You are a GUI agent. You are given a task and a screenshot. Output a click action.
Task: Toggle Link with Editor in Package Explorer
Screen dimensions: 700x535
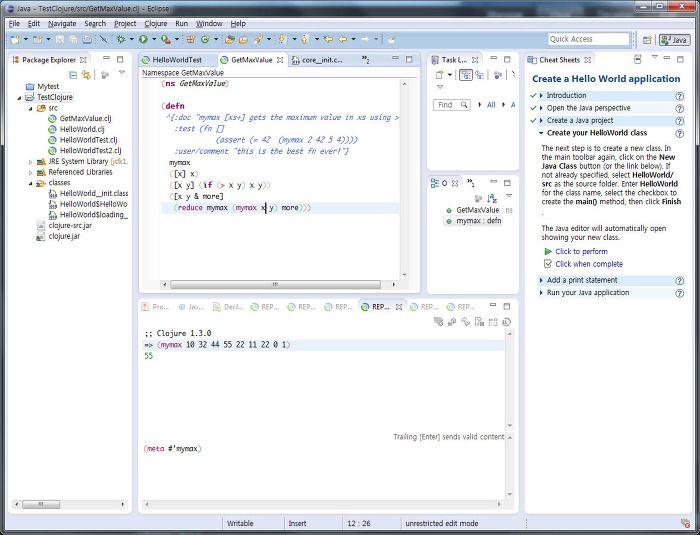point(86,75)
